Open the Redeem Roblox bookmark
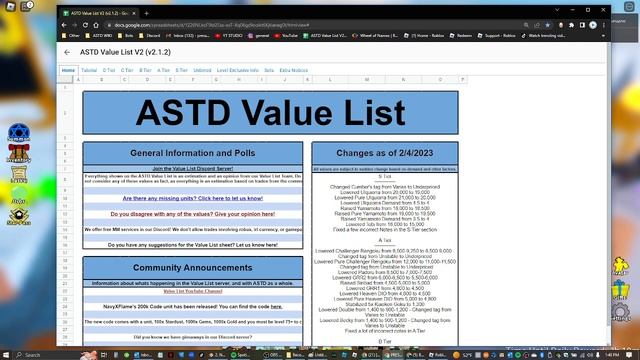 pyautogui.click(x=460, y=36)
